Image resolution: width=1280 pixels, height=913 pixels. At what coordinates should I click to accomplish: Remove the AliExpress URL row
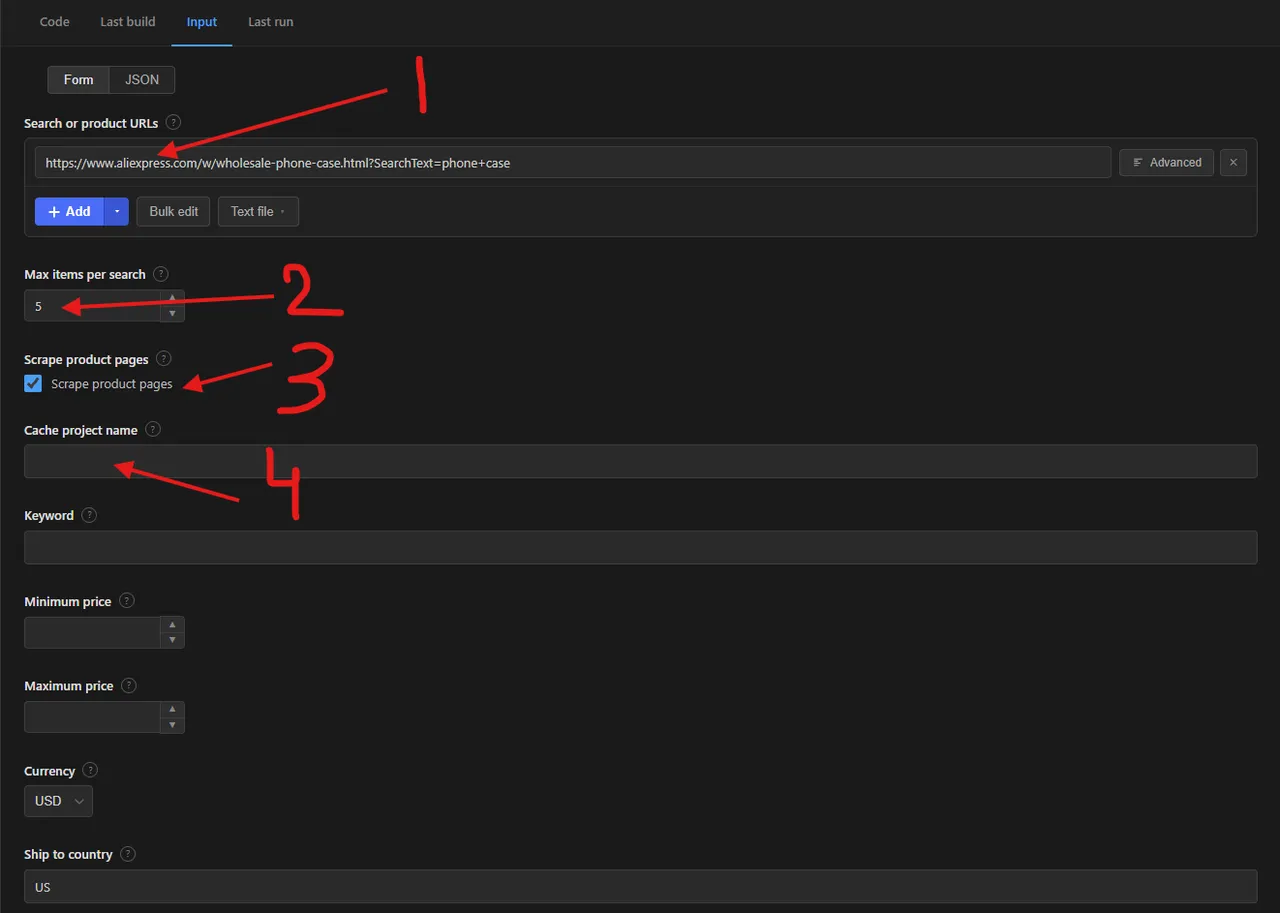(1234, 163)
